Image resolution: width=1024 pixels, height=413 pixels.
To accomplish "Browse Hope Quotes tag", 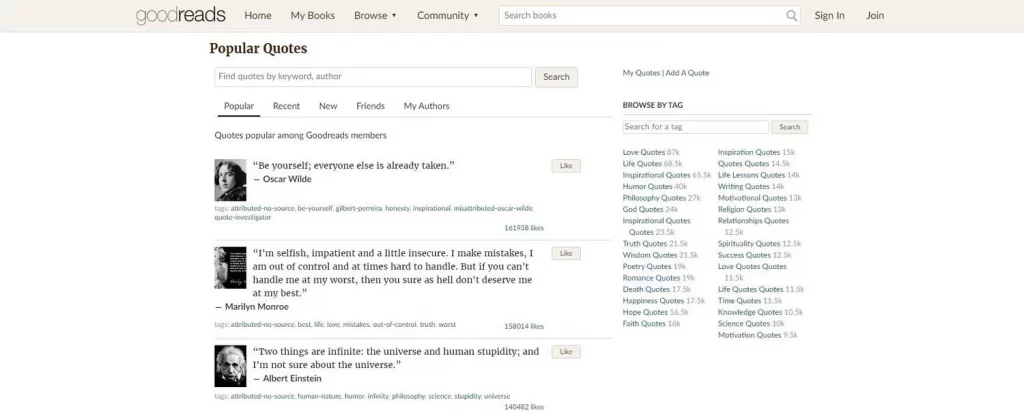I will (x=645, y=312).
